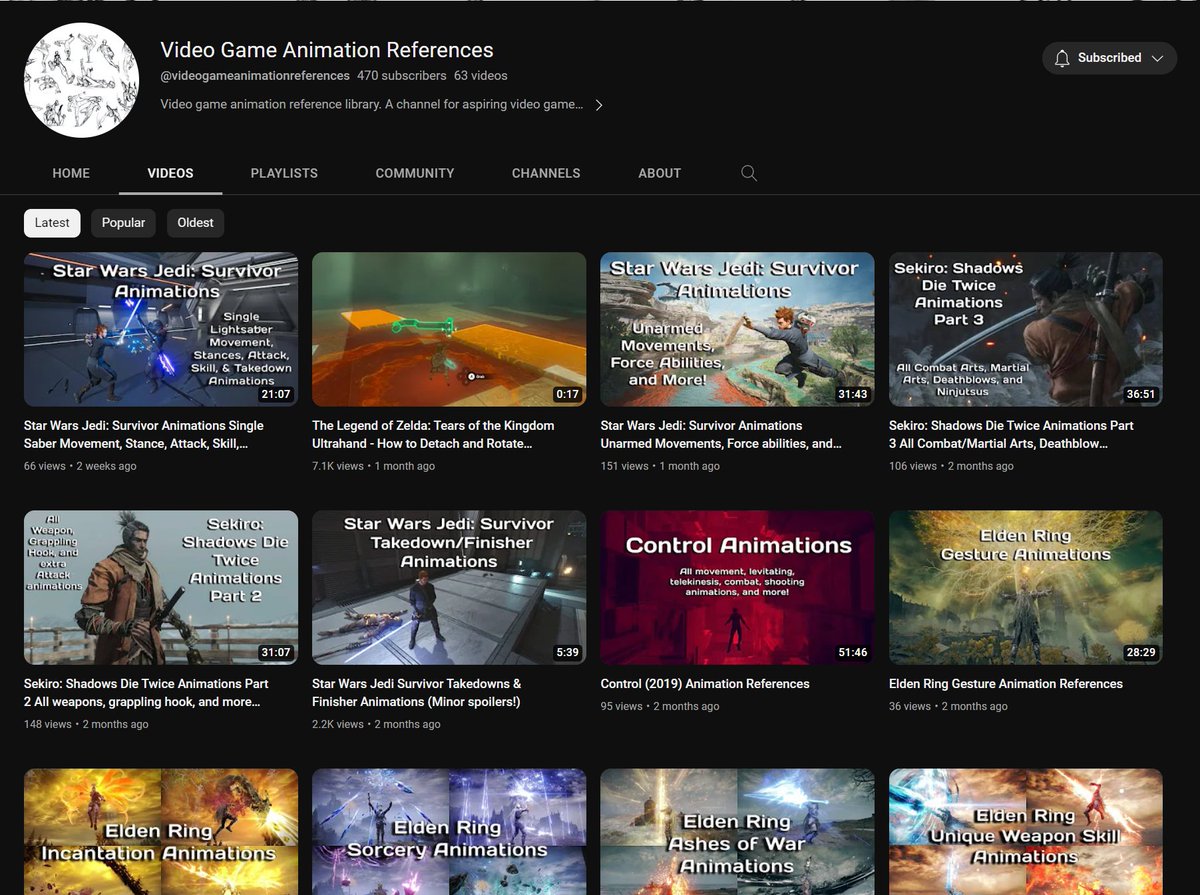1200x895 pixels.
Task: Select the Popular sort chip
Action: pyautogui.click(x=123, y=223)
